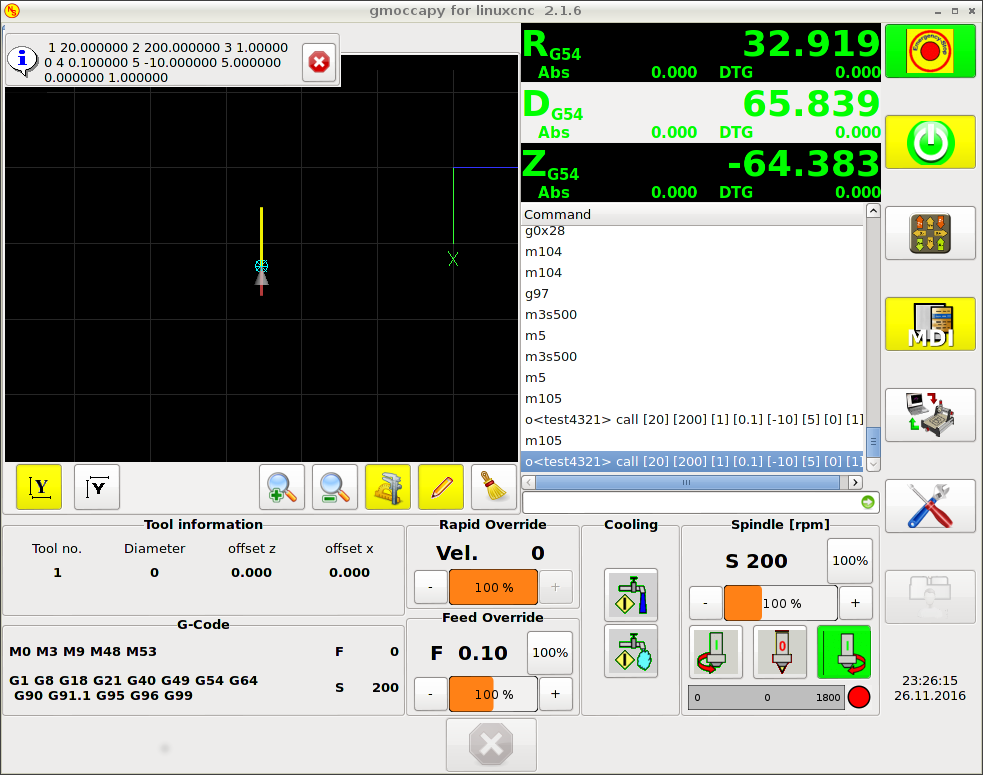
Task: Click the rapid override plus button
Action: coord(555,587)
